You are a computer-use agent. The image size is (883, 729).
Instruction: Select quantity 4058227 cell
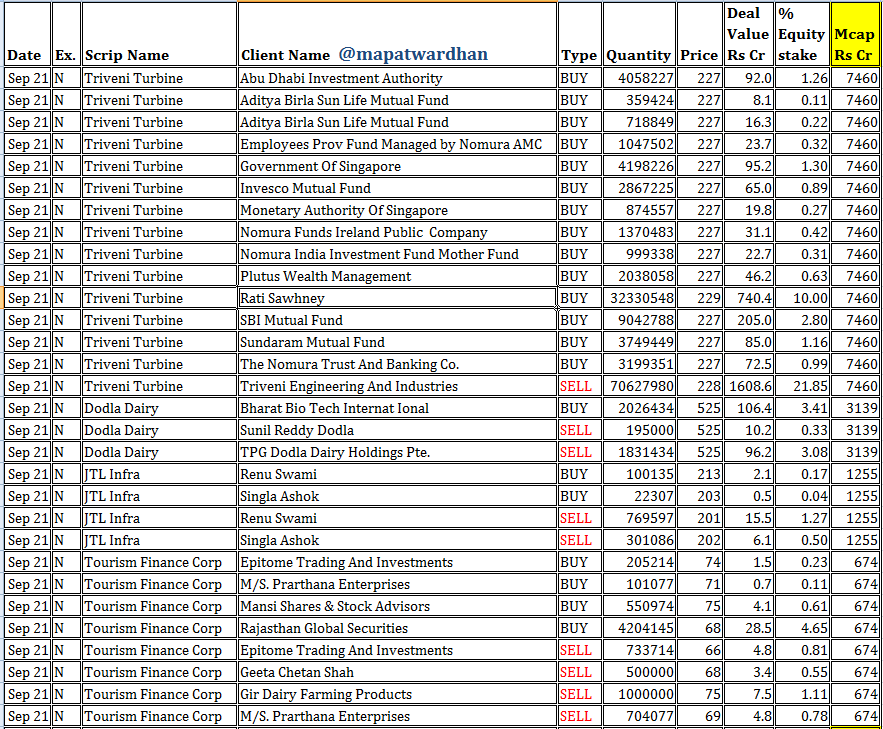pyautogui.click(x=639, y=78)
